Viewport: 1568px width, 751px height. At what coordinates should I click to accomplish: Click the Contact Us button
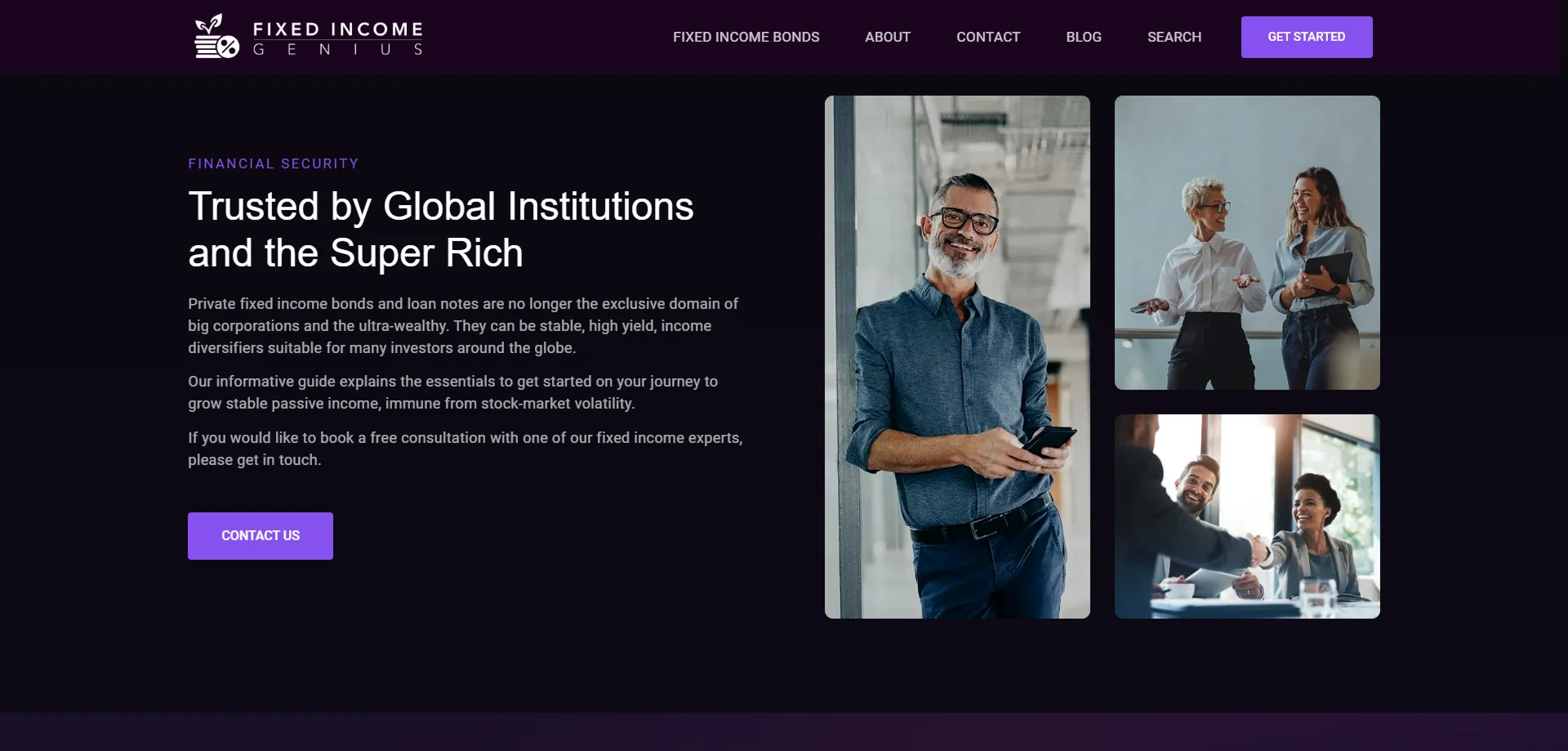point(261,536)
